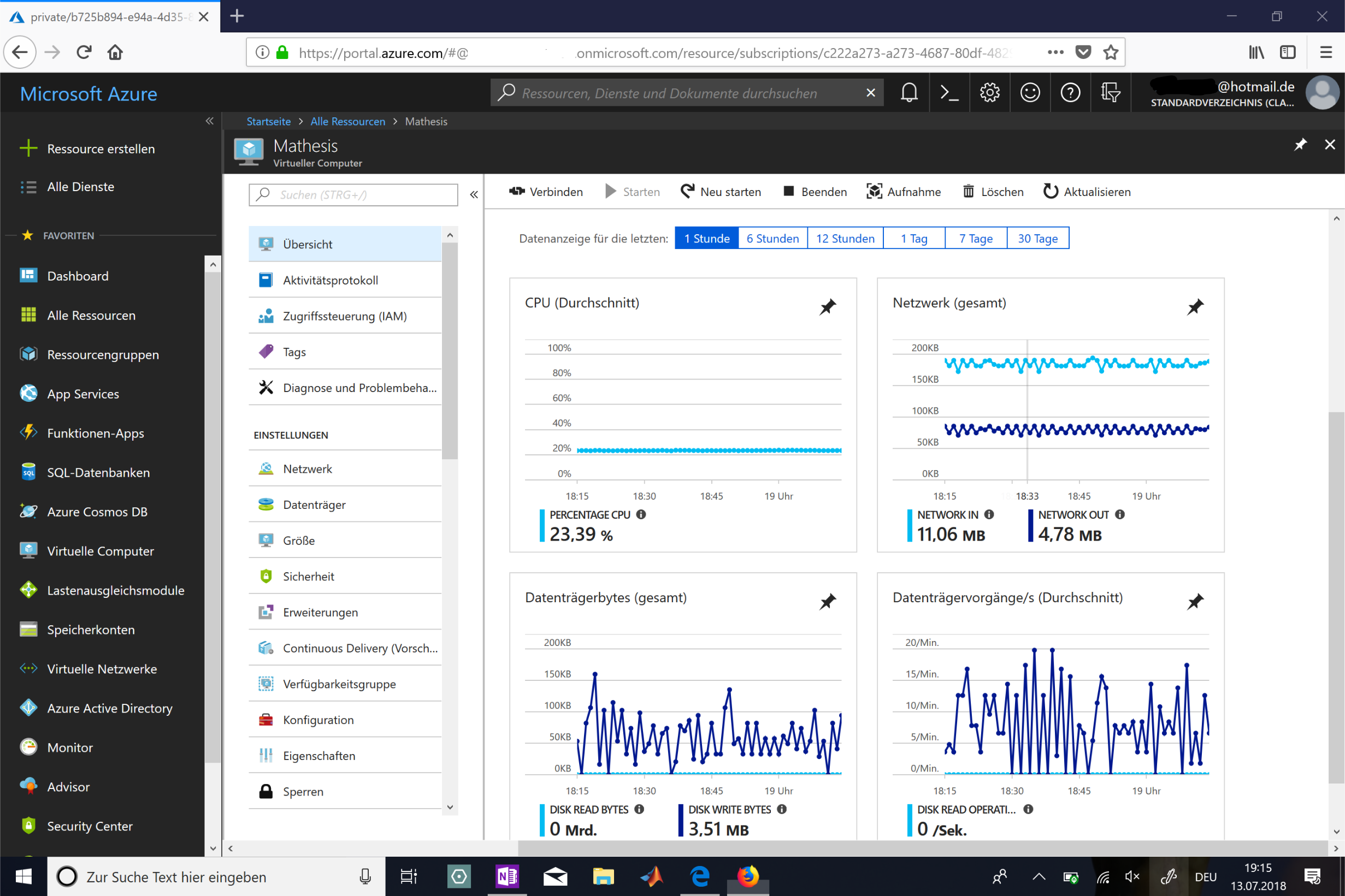Image resolution: width=1345 pixels, height=896 pixels.
Task: Open Azure notifications bell
Action: coord(909,93)
